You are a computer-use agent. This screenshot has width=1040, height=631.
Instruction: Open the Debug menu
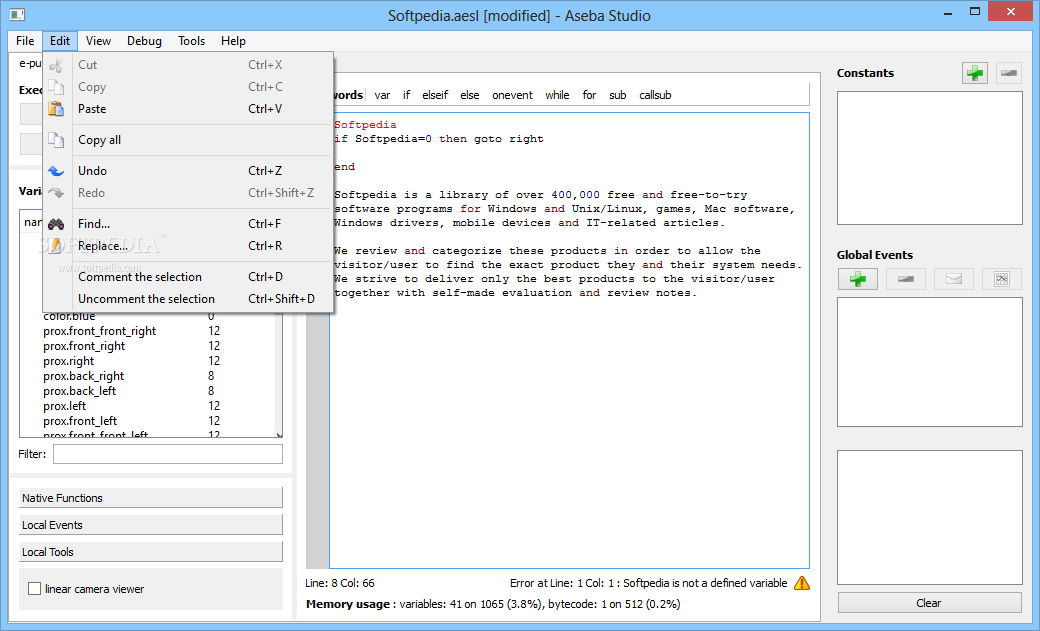click(144, 40)
